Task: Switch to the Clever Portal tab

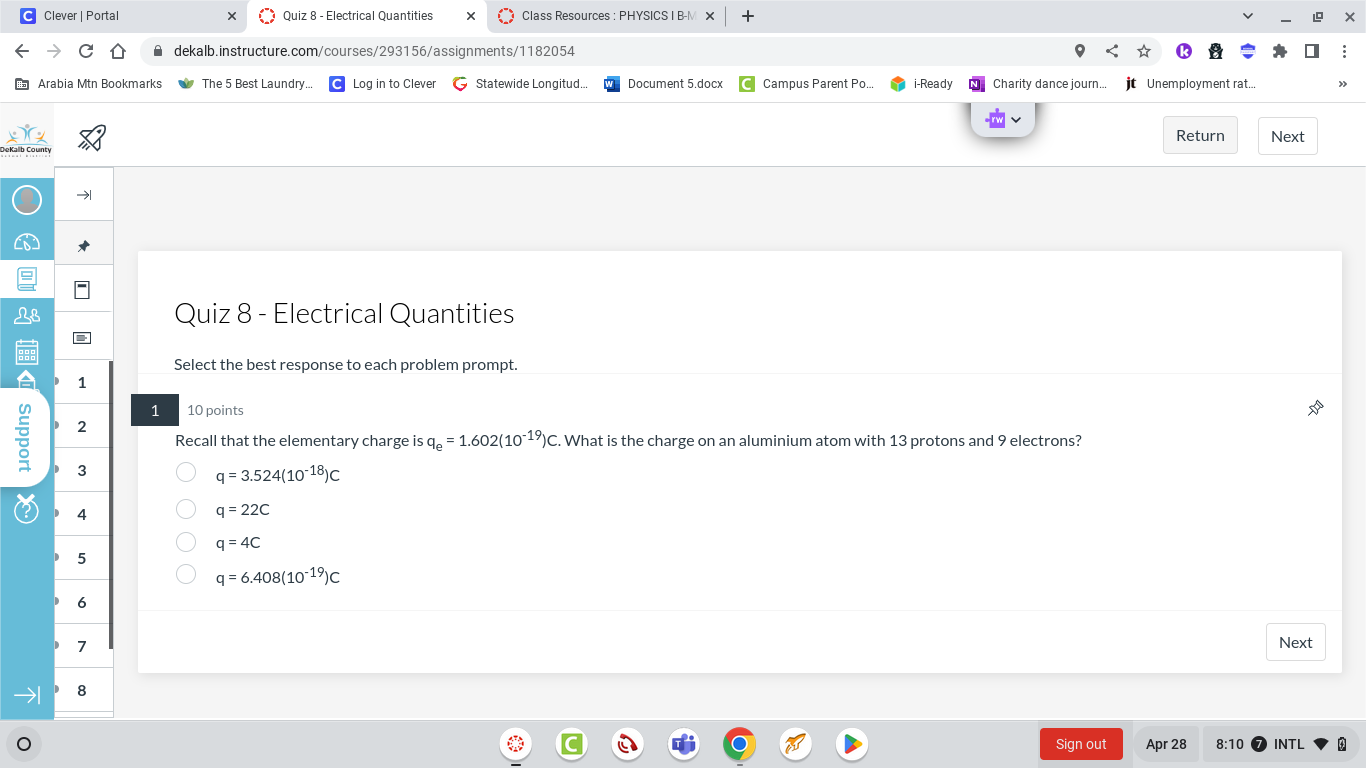Action: pyautogui.click(x=120, y=15)
